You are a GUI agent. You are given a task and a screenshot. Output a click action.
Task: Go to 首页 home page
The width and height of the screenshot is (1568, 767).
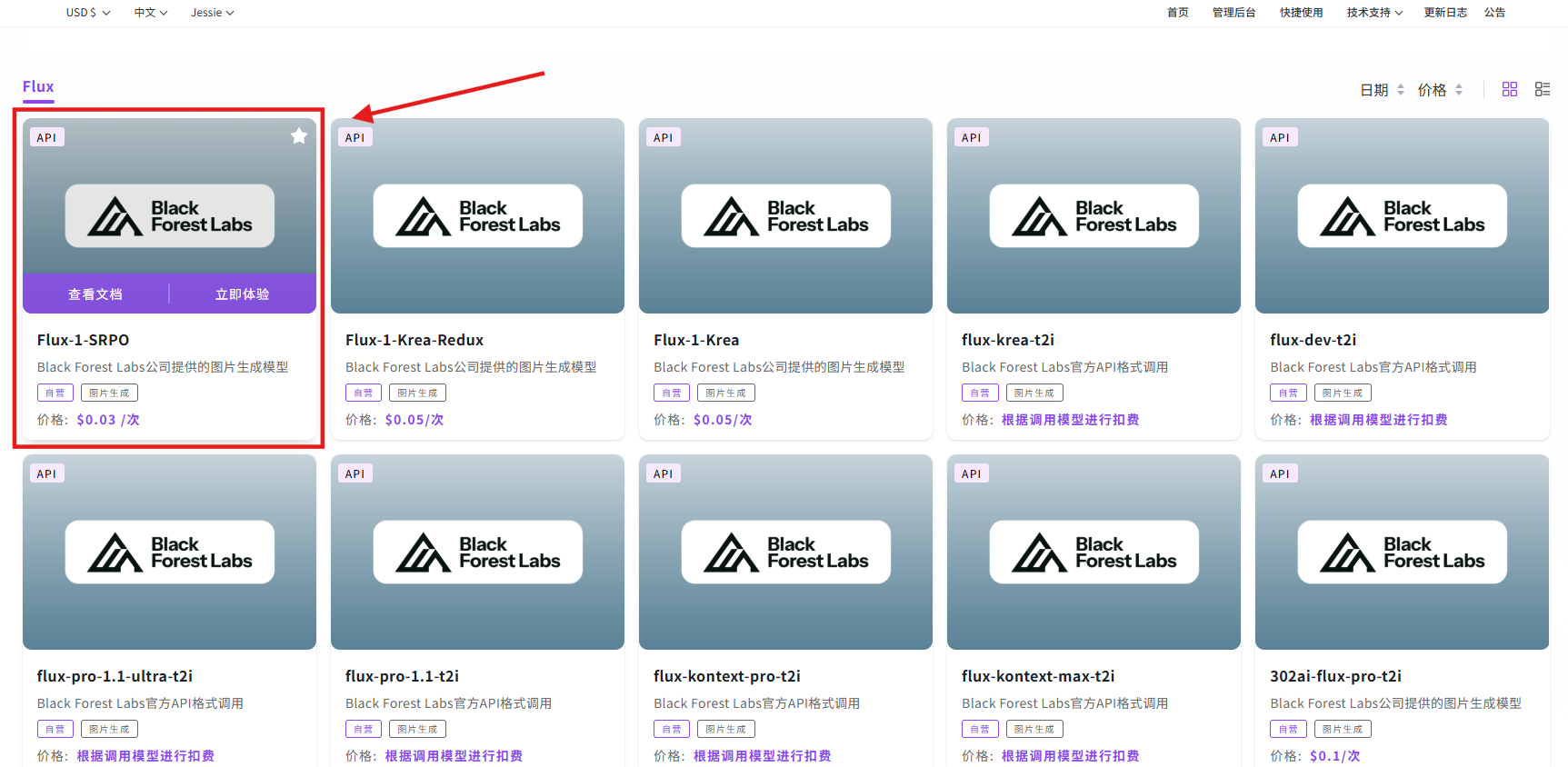coord(1178,13)
